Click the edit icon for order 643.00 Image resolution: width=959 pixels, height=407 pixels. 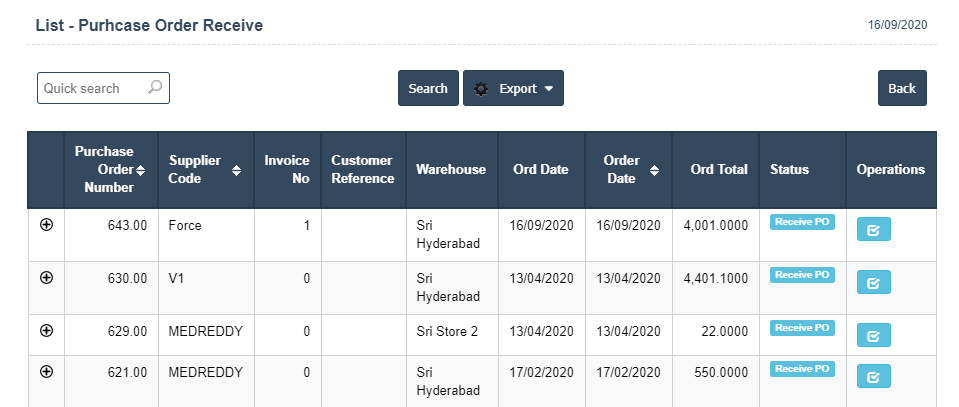(x=873, y=230)
